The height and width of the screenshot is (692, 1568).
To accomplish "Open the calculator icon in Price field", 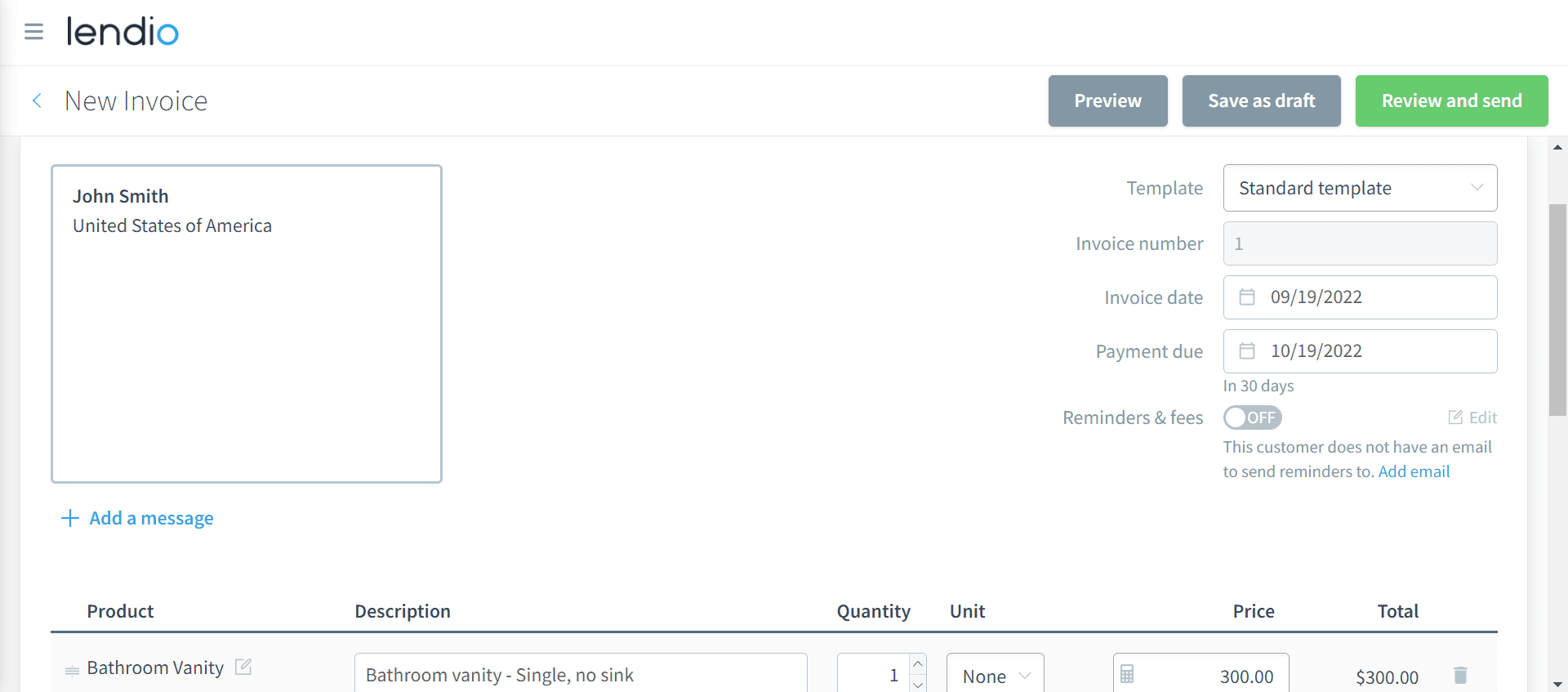I will pos(1127,674).
